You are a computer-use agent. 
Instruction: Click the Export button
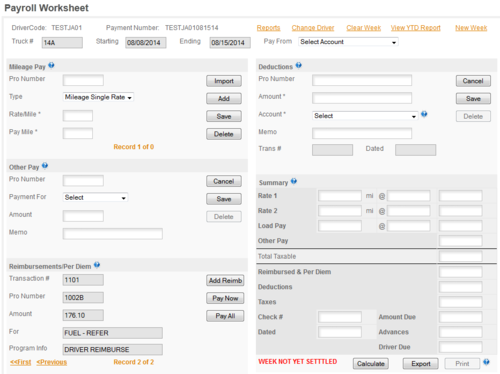click(421, 364)
